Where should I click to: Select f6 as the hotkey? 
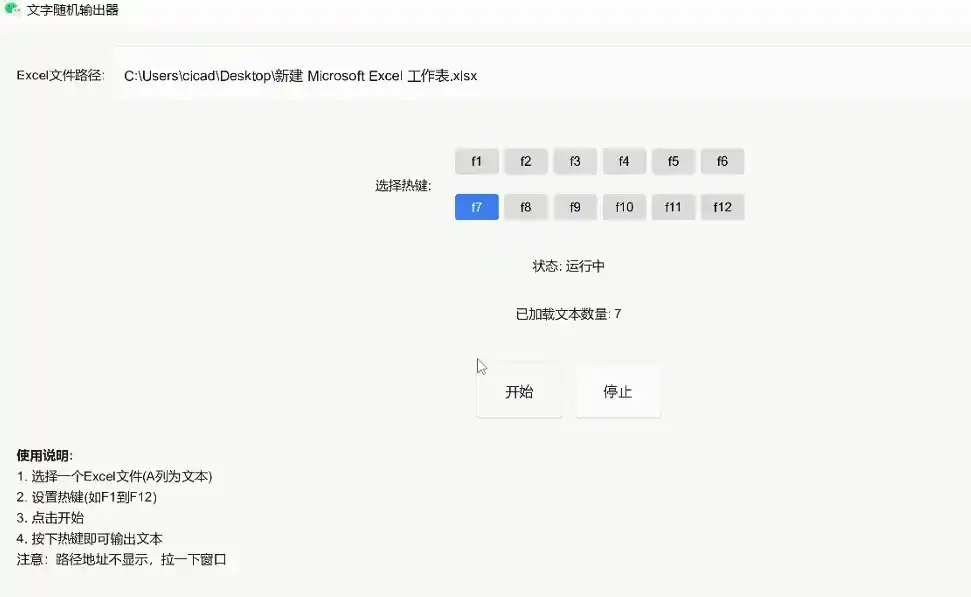pyautogui.click(x=722, y=161)
